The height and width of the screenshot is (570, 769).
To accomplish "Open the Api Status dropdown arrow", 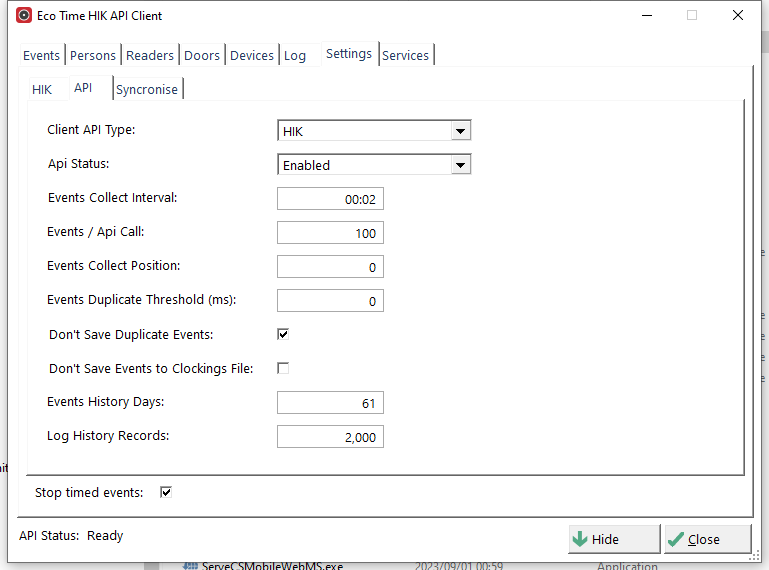I will pos(460,165).
